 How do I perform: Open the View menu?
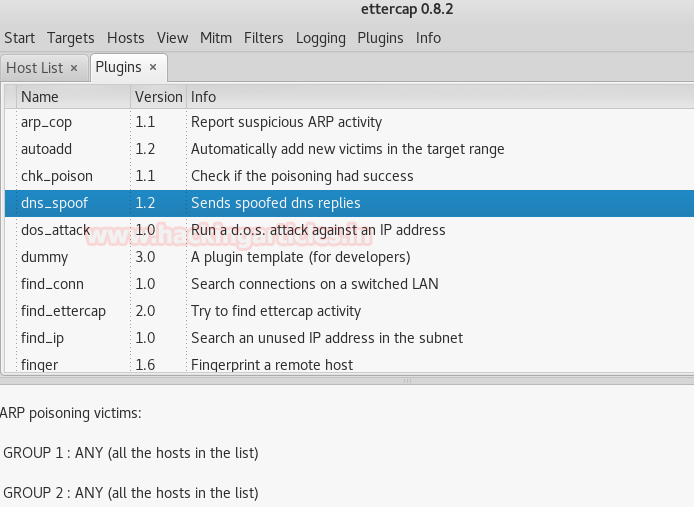coord(172,38)
